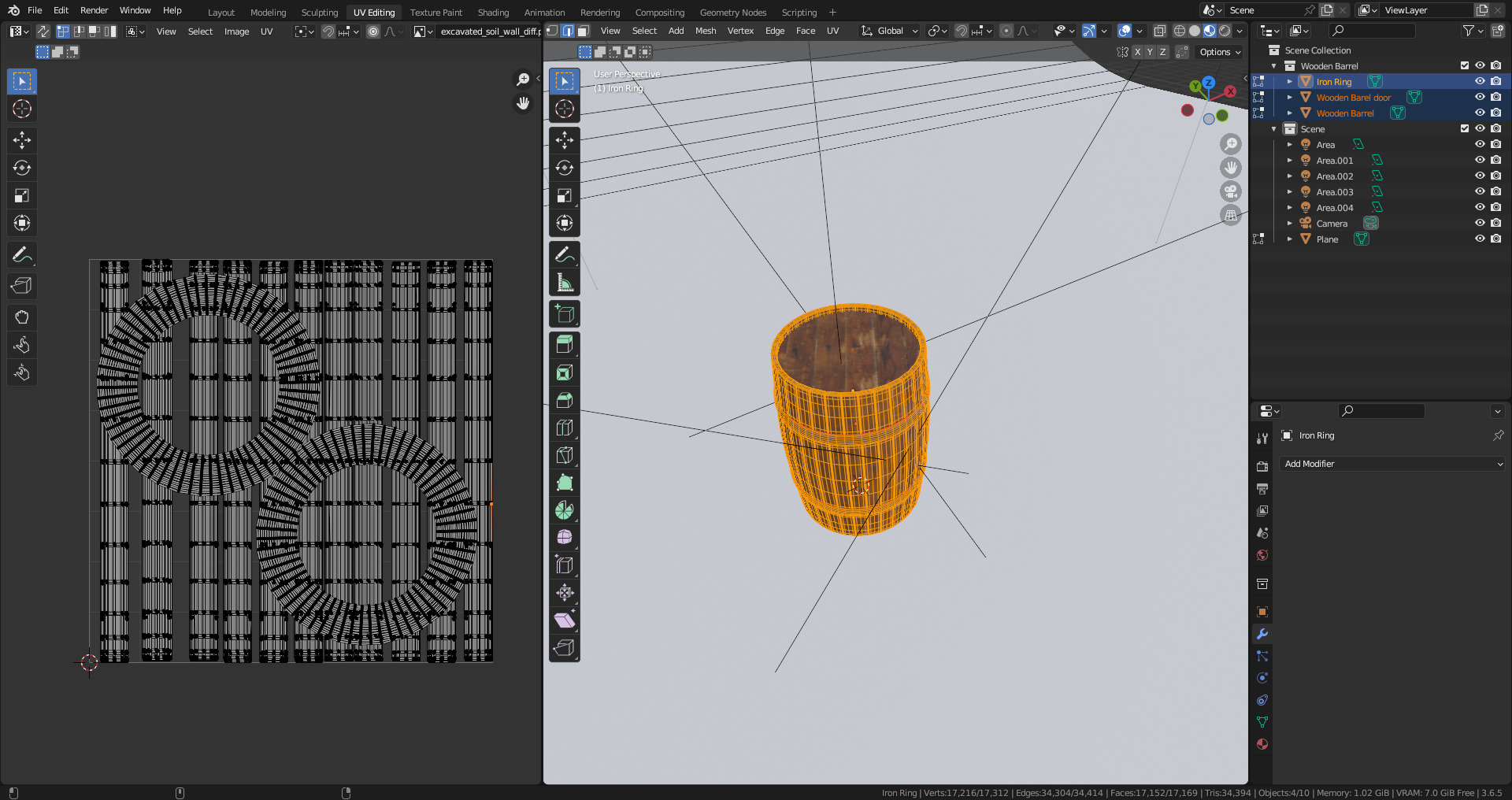Screen dimensions: 1512x800
Task: Collapse the Wooden Barrel collection
Action: click(x=1274, y=65)
